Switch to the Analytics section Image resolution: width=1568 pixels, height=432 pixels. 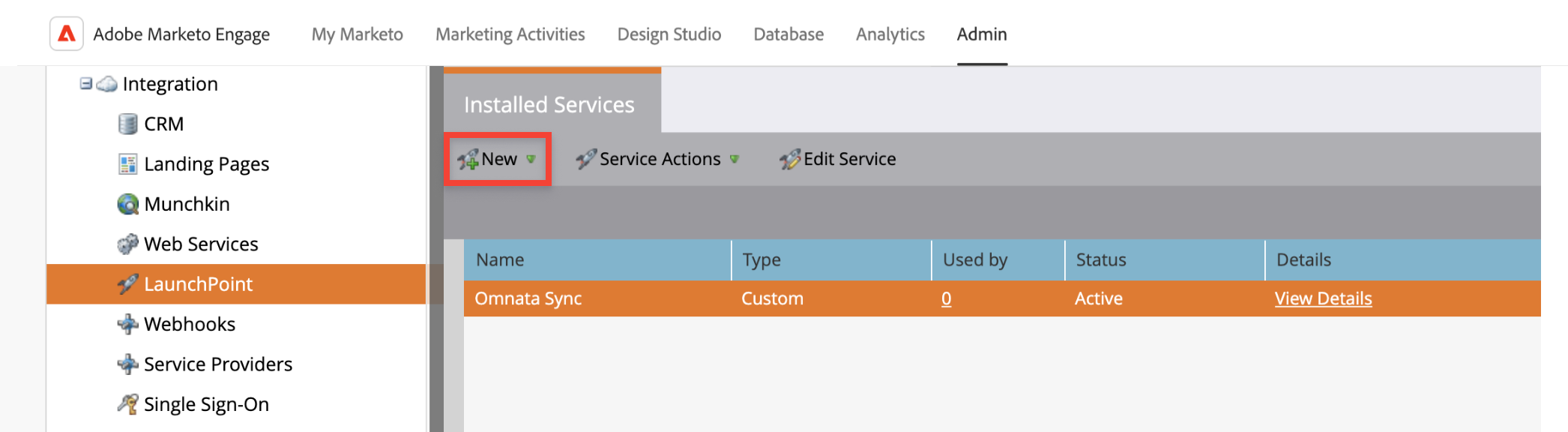tap(890, 34)
